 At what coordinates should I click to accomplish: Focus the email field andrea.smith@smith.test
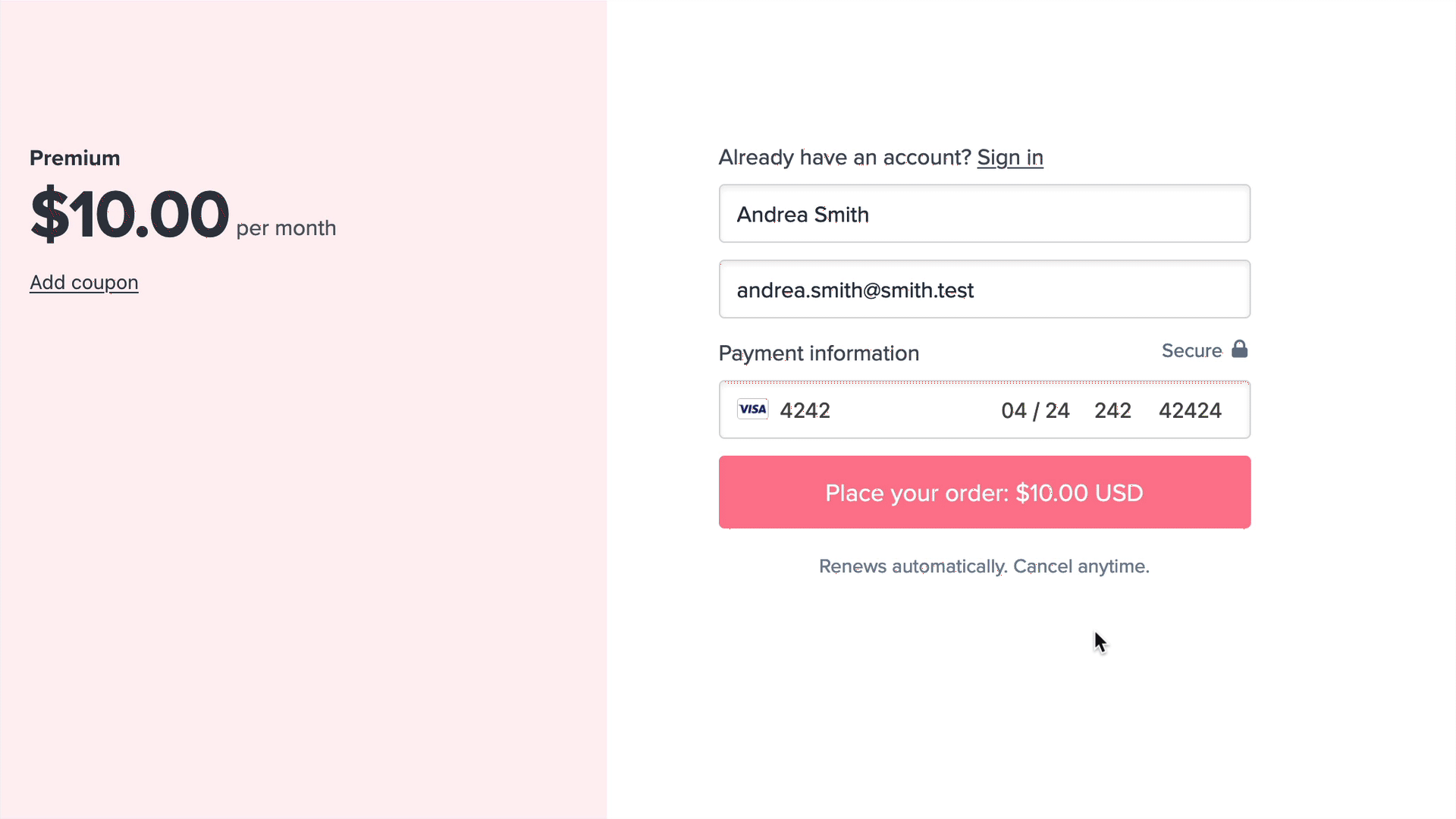[984, 290]
